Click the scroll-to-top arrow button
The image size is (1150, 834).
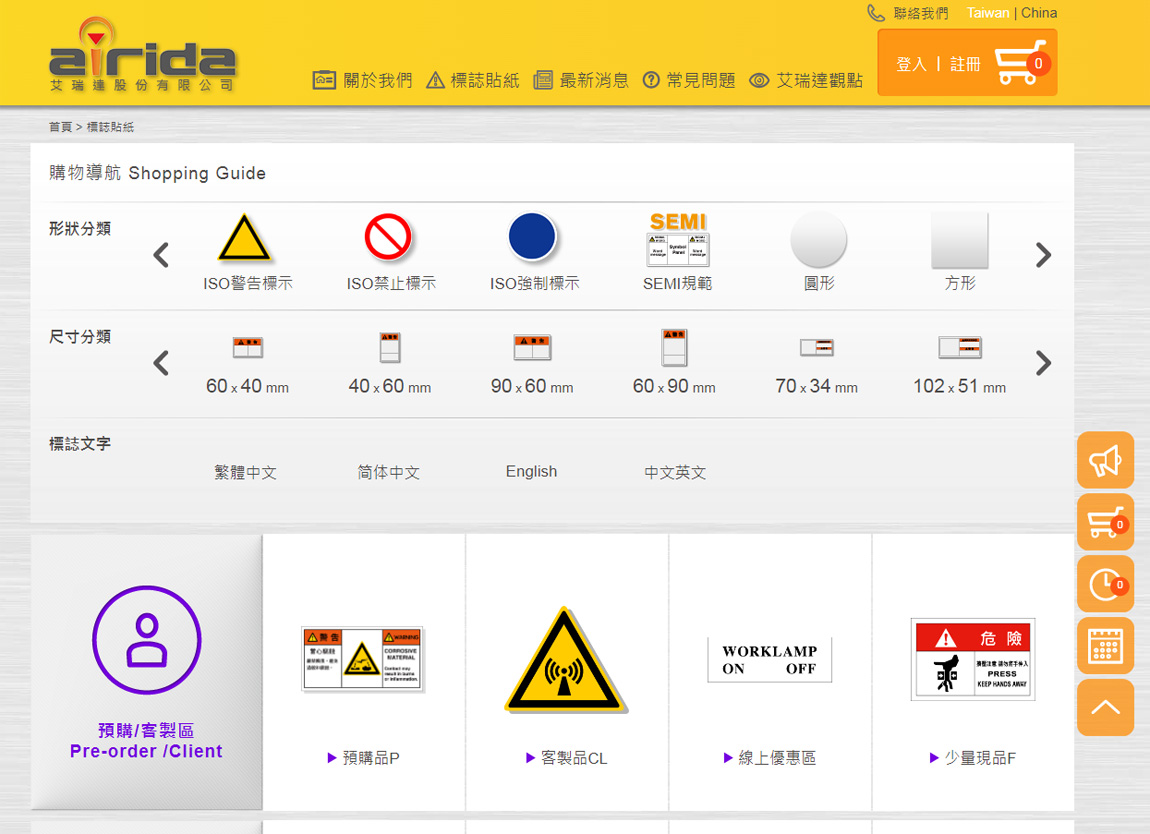click(1105, 707)
